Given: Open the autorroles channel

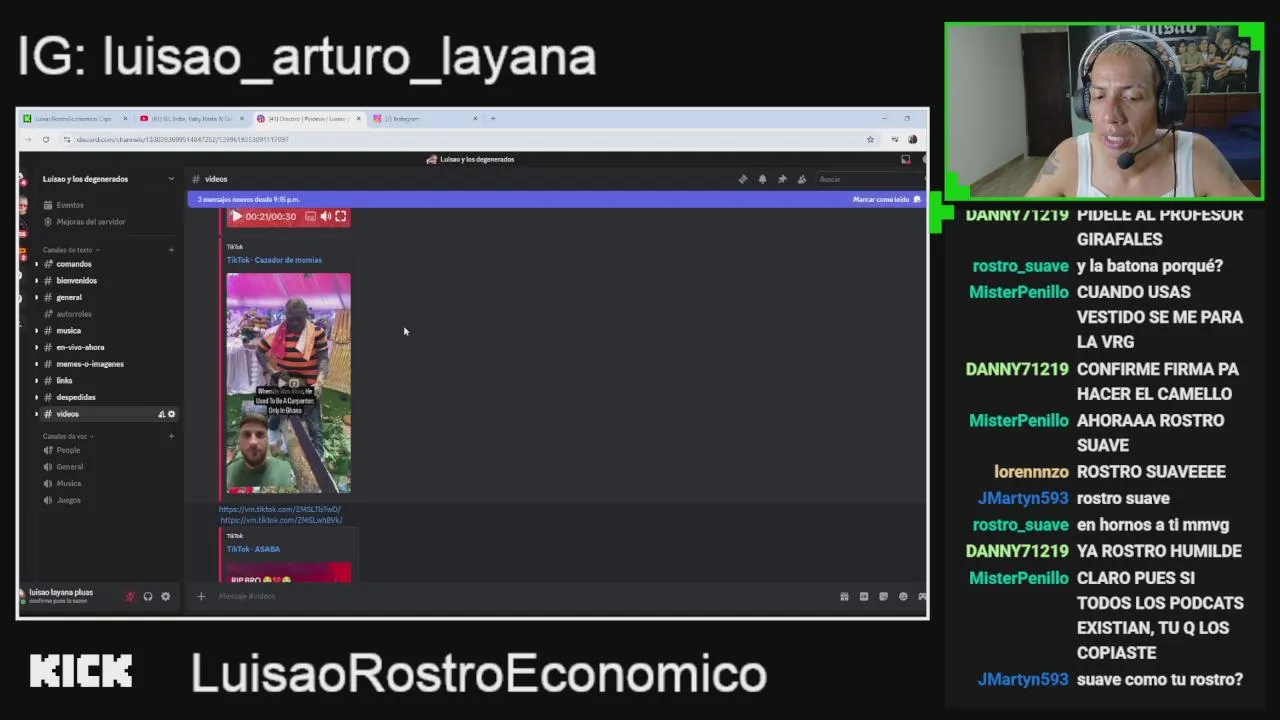Looking at the screenshot, I should (x=74, y=314).
